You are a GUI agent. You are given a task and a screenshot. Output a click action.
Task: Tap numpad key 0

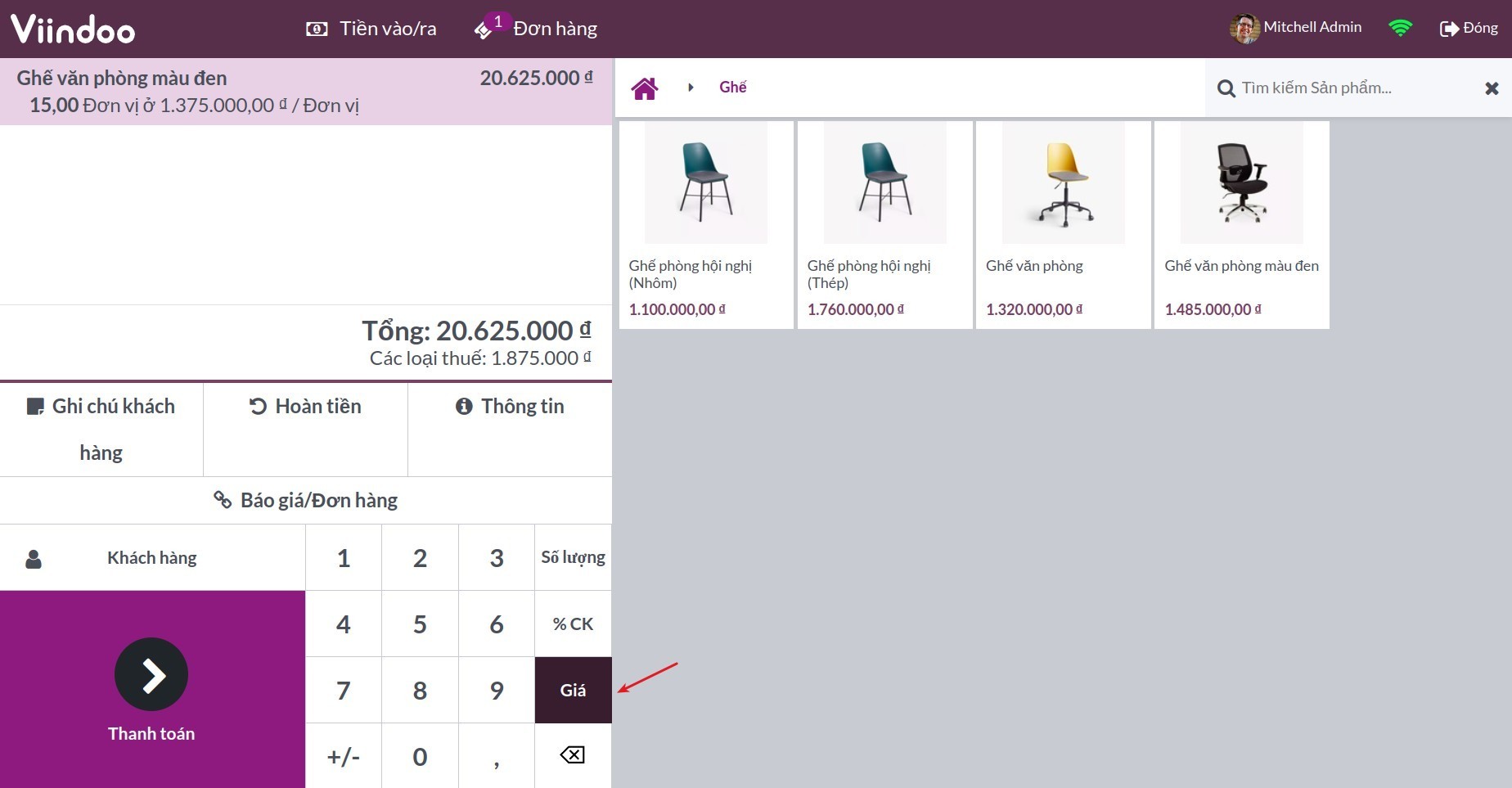(420, 756)
